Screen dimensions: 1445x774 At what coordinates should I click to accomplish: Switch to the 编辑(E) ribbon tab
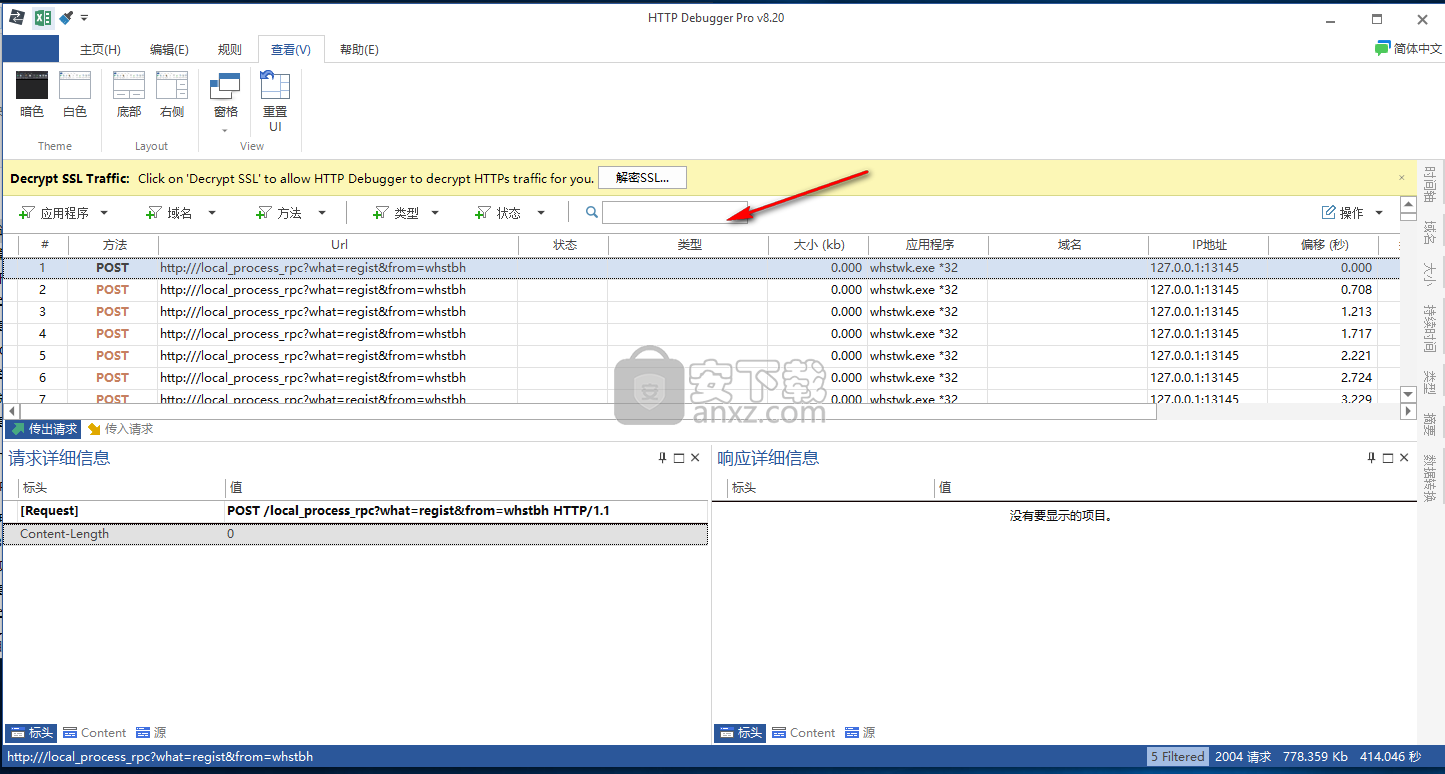click(x=169, y=49)
